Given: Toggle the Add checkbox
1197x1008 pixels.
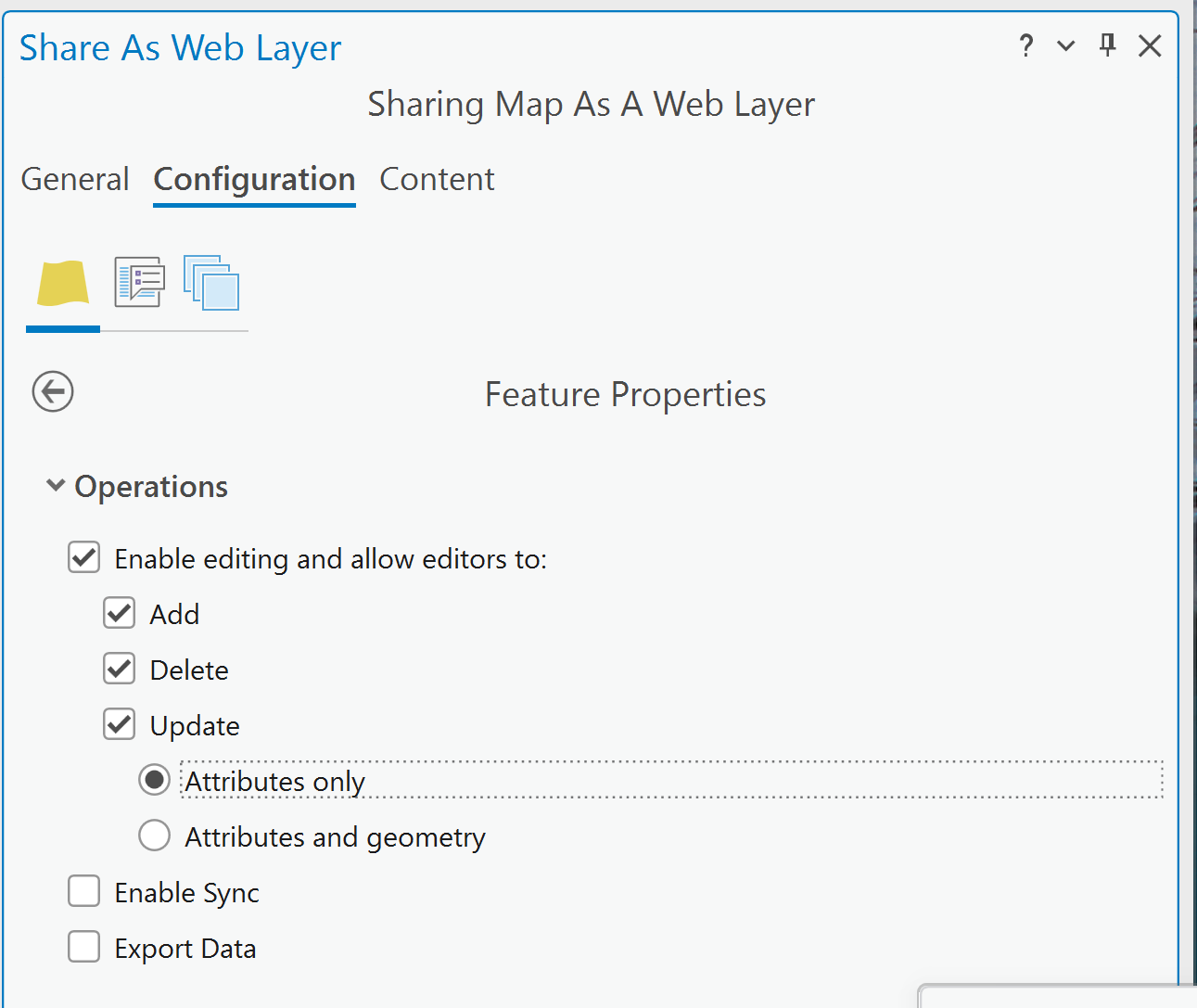Looking at the screenshot, I should 120,613.
